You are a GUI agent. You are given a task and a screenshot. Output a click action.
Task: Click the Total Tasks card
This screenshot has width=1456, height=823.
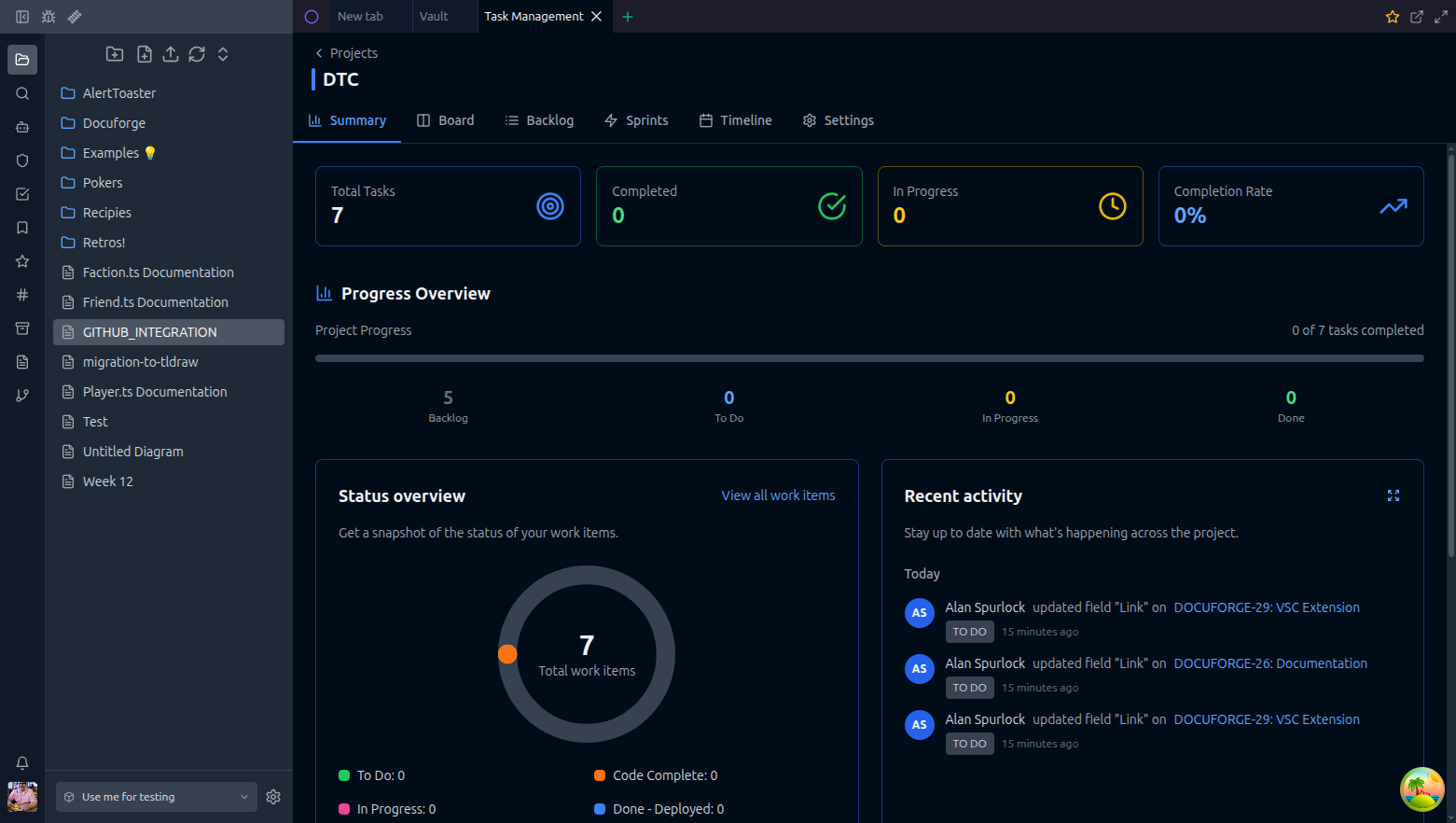coord(448,206)
